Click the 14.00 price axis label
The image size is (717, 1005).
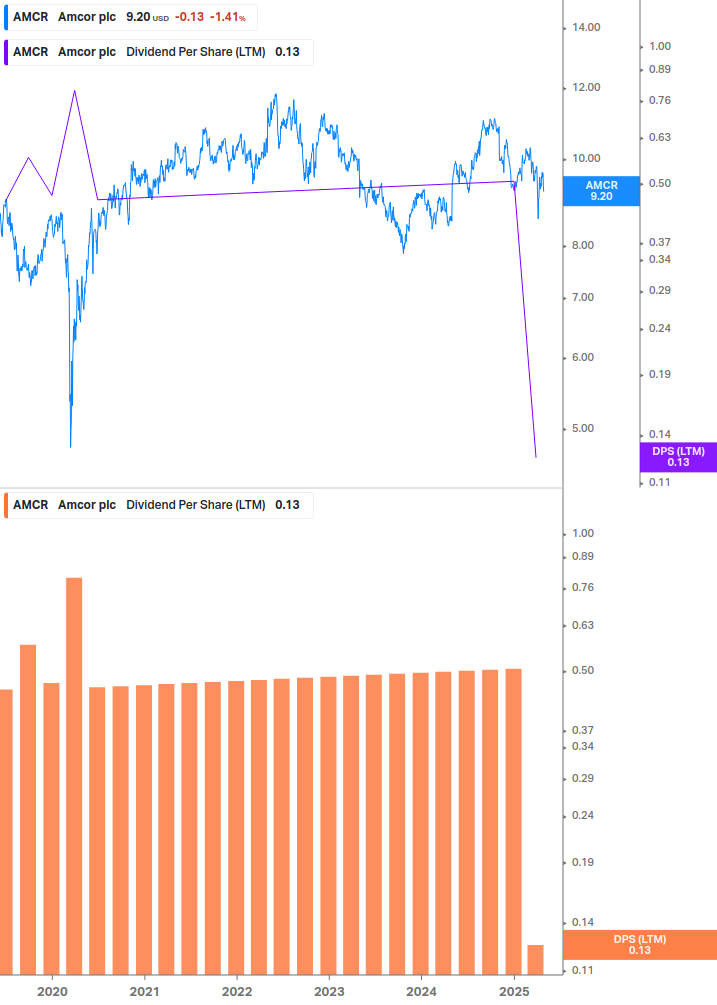pos(586,28)
